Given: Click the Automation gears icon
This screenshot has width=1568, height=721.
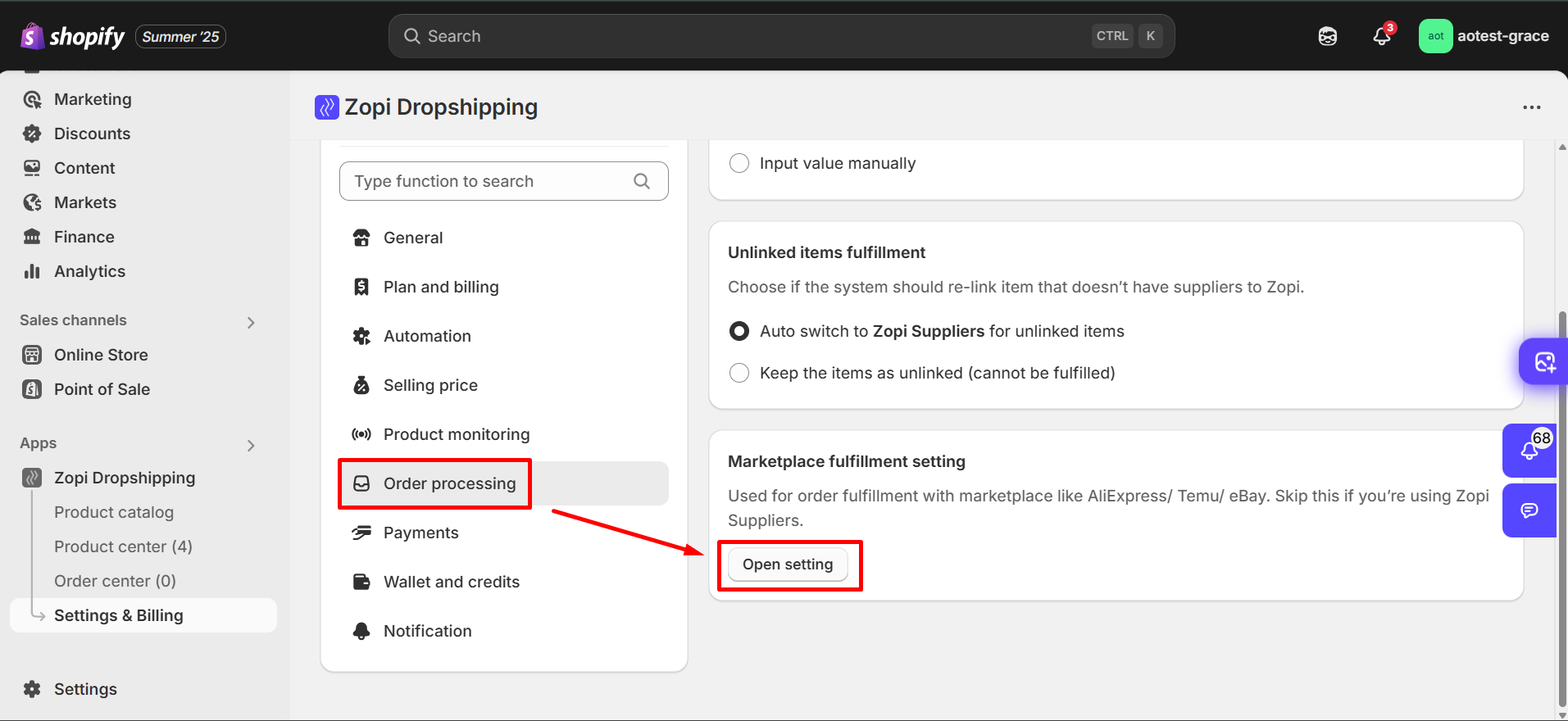Looking at the screenshot, I should [x=361, y=336].
